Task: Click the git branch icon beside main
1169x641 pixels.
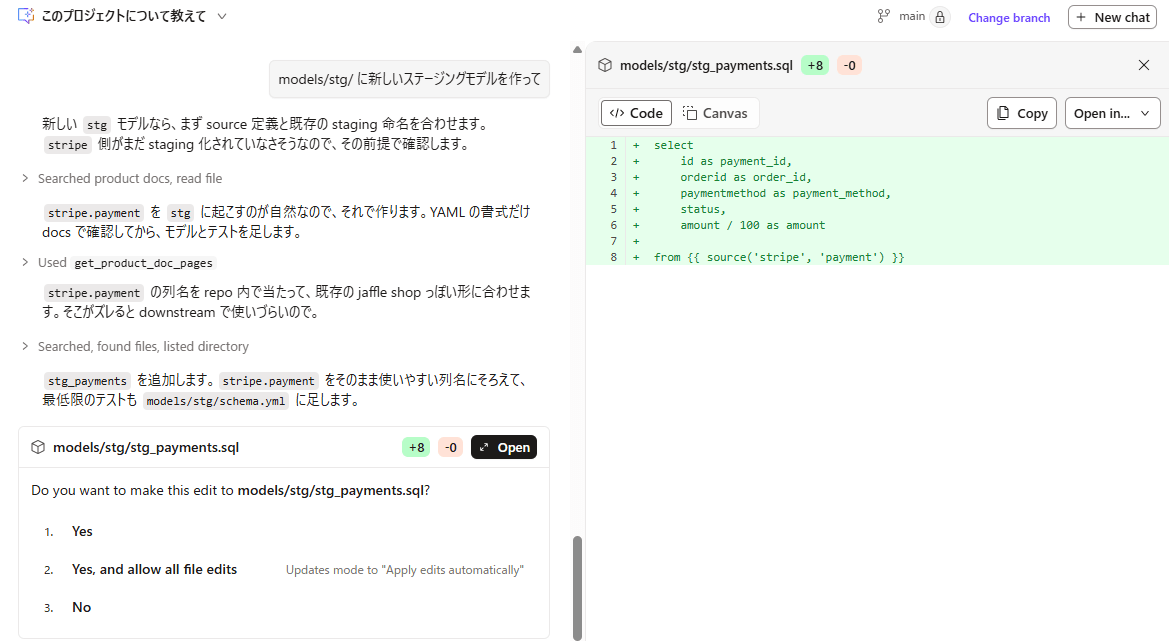Action: [883, 16]
